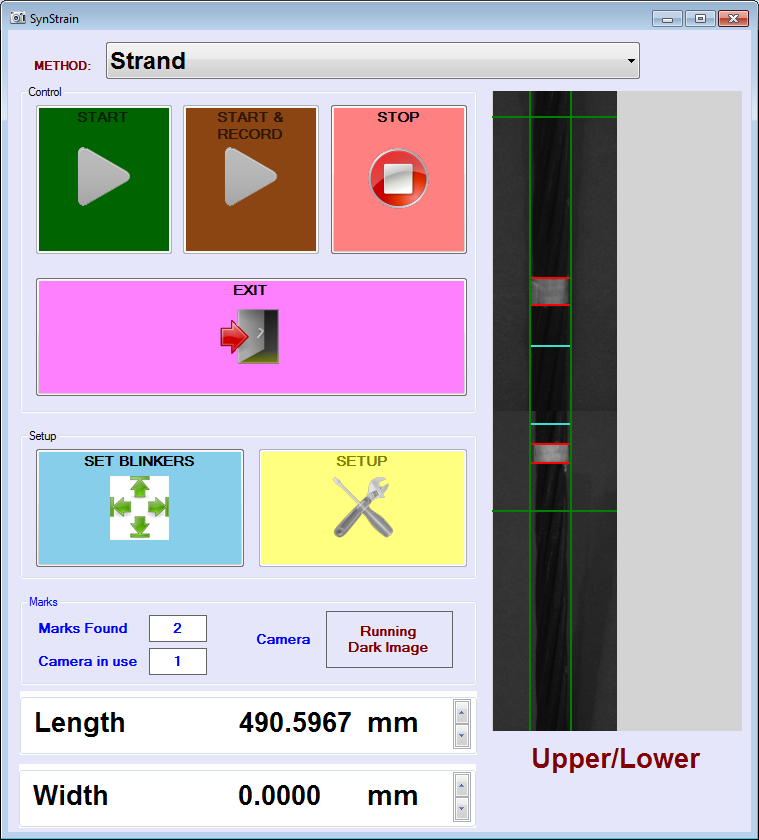
Task: Increase Length unit with up arrow
Action: click(x=461, y=711)
